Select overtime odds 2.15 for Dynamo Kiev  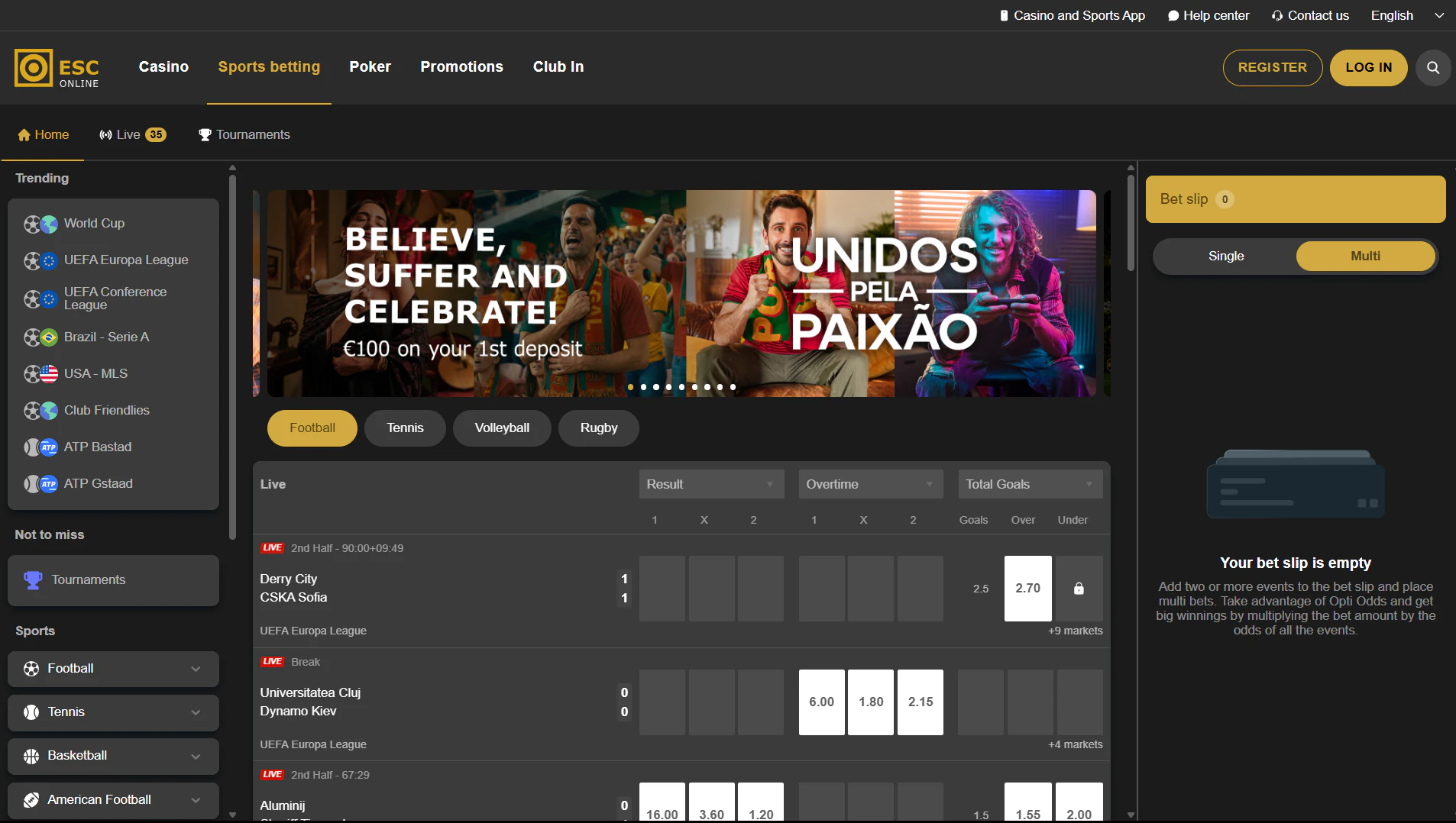920,702
